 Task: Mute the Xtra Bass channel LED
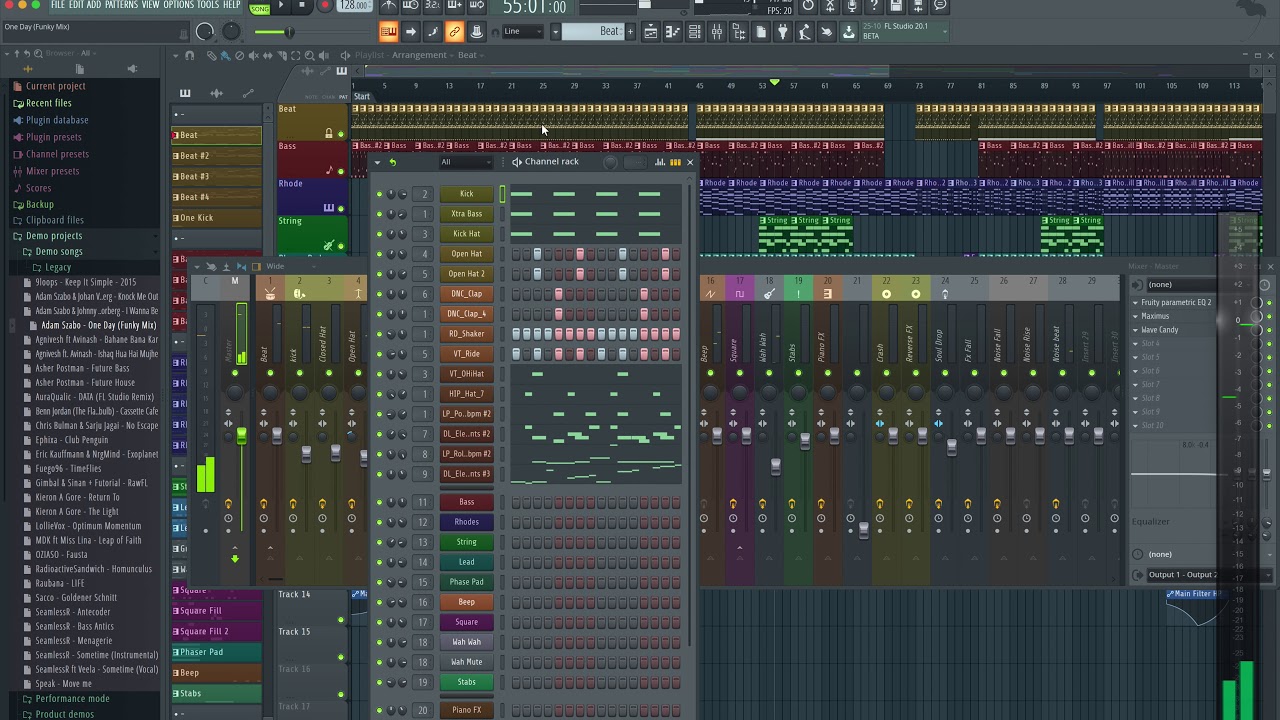click(379, 214)
